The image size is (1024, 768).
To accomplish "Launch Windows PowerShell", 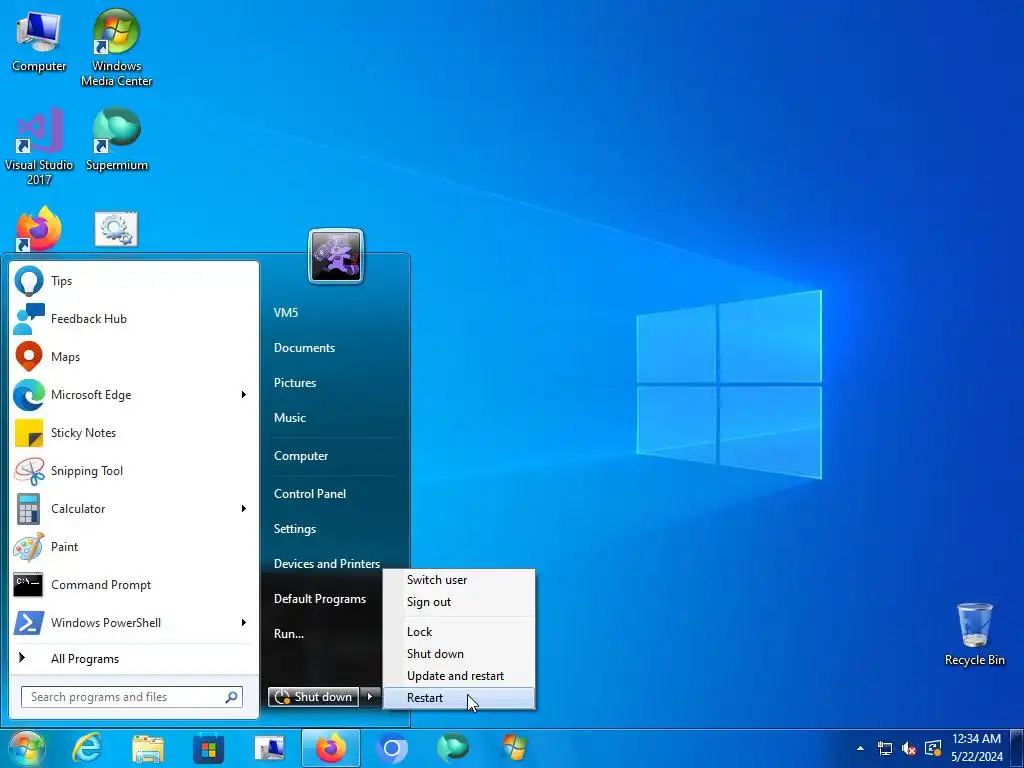I will tap(123, 622).
